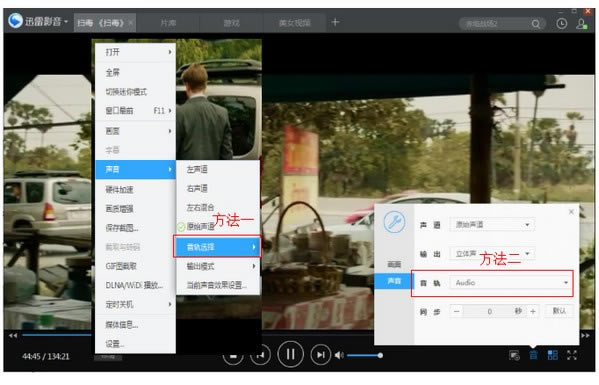Skip to previous video
Screen dimensions: 599x385
click(x=260, y=355)
